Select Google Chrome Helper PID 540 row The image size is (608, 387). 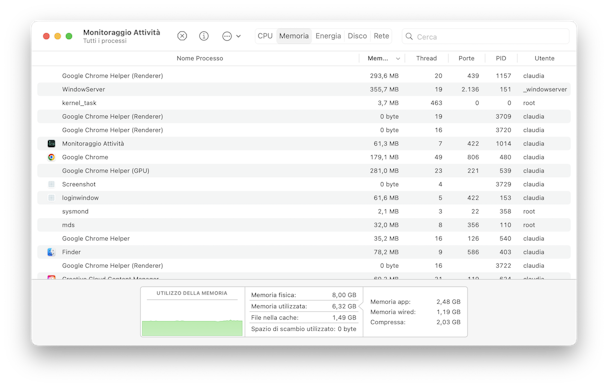click(304, 238)
